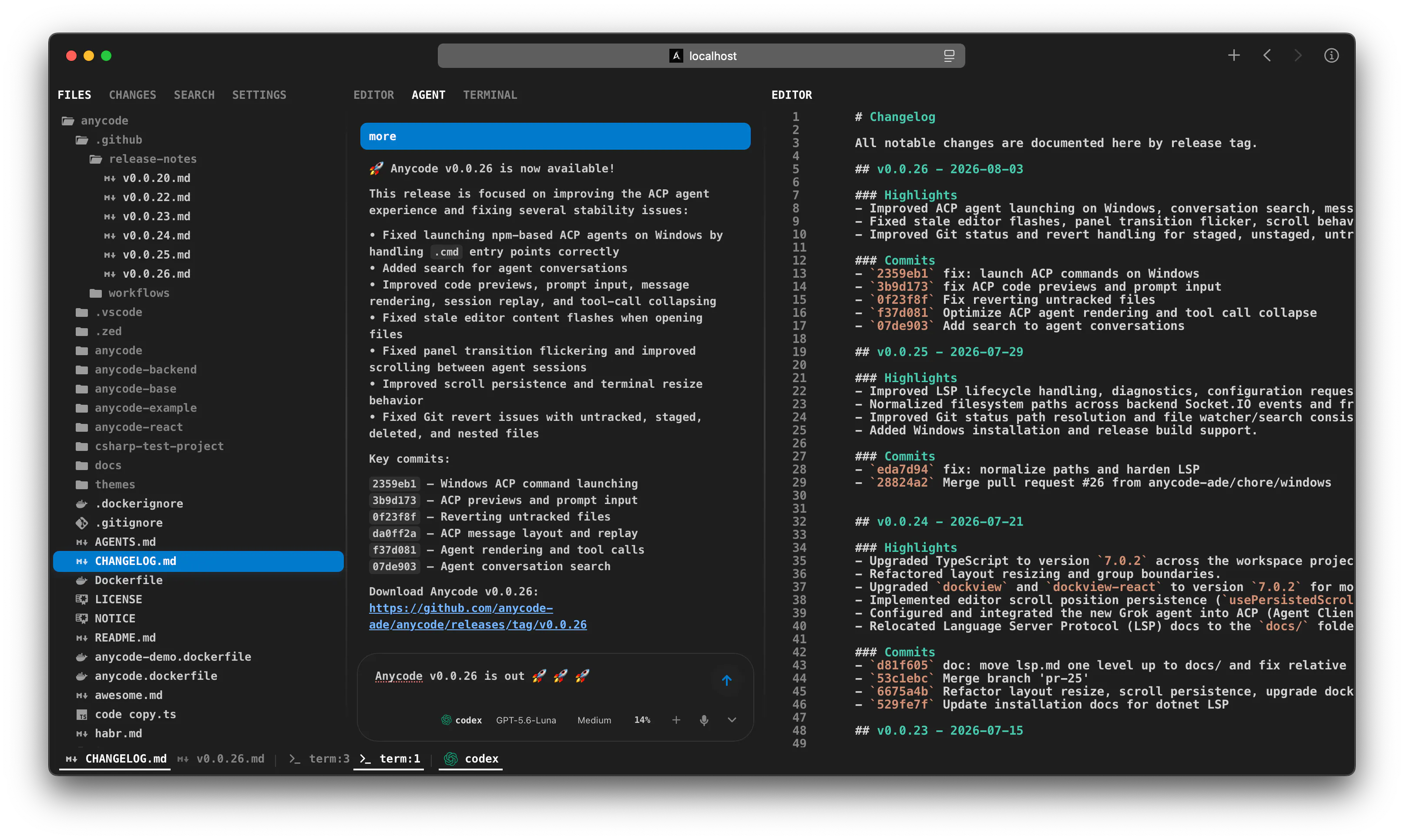Viewport: 1404px width, 840px height.
Task: Expand the anycode-example folder
Action: [x=136, y=408]
